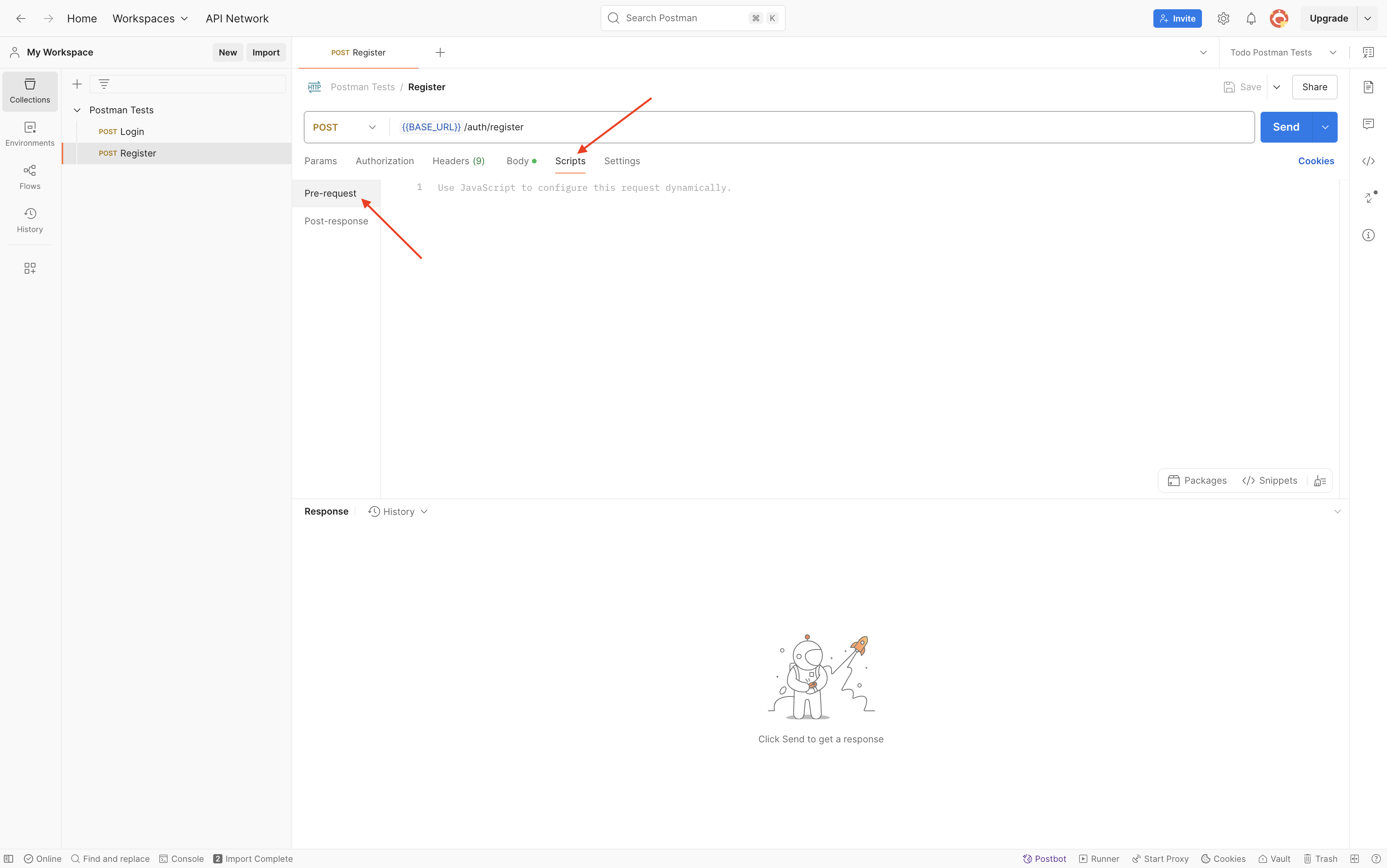Click the collections search field

[188, 84]
